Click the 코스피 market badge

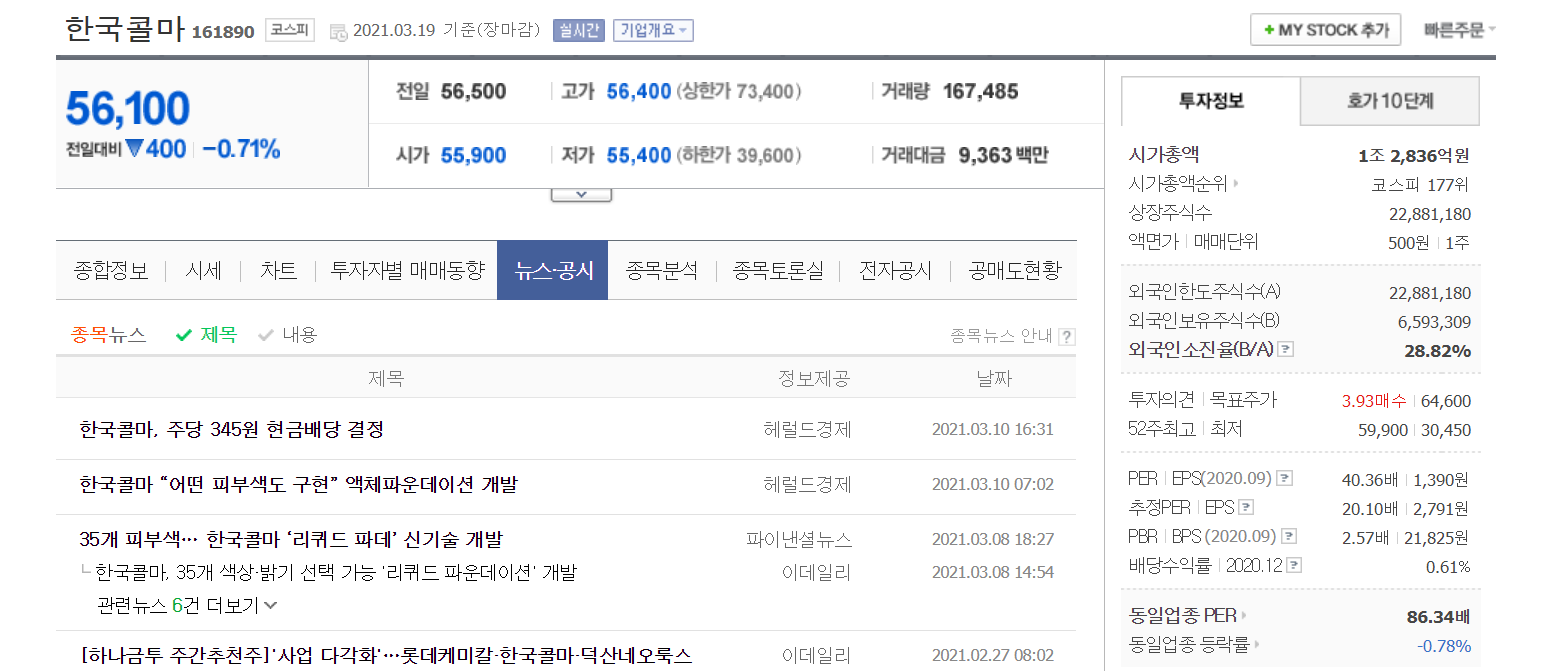click(290, 30)
